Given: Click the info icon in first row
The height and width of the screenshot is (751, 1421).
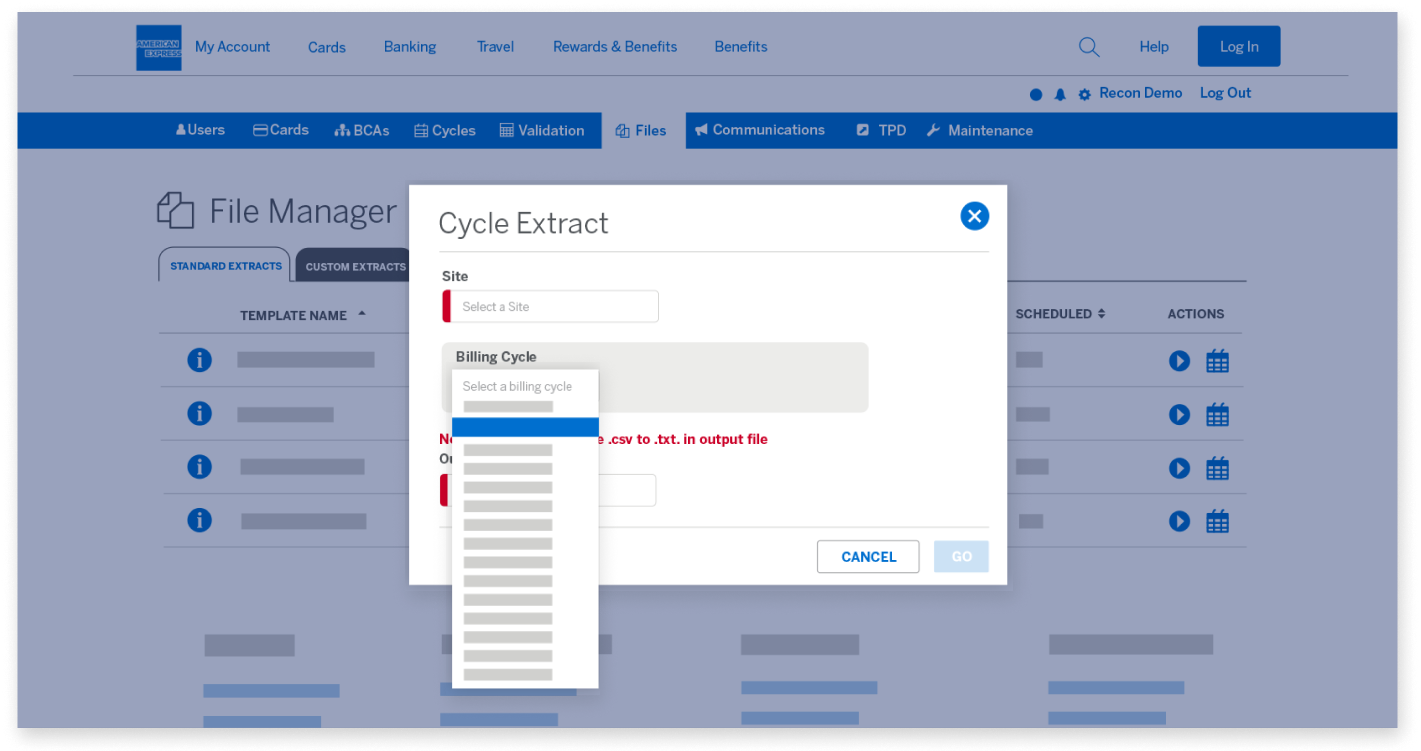Looking at the screenshot, I should 200,360.
